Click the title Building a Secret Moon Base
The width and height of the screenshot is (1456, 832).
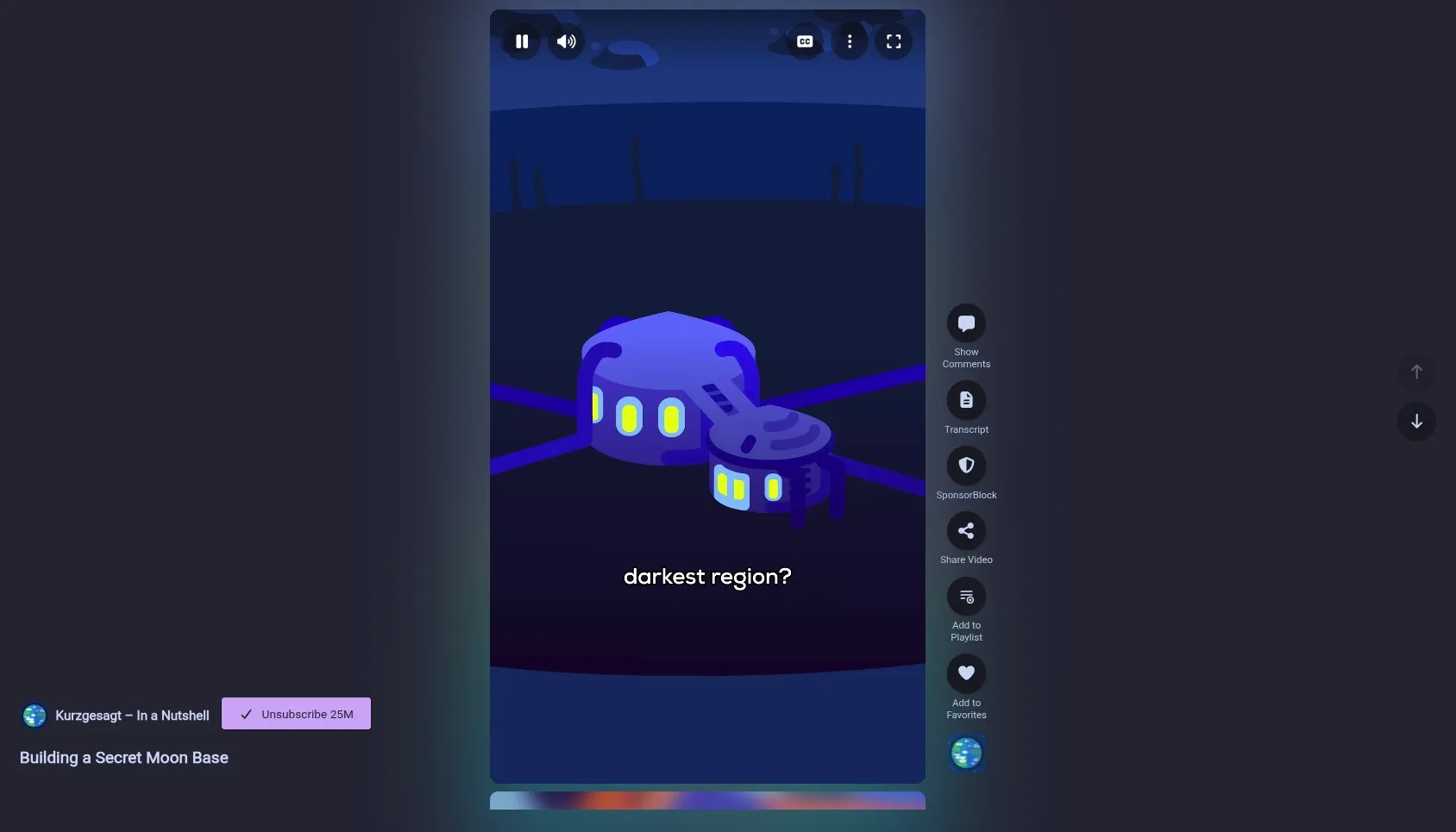pos(124,758)
